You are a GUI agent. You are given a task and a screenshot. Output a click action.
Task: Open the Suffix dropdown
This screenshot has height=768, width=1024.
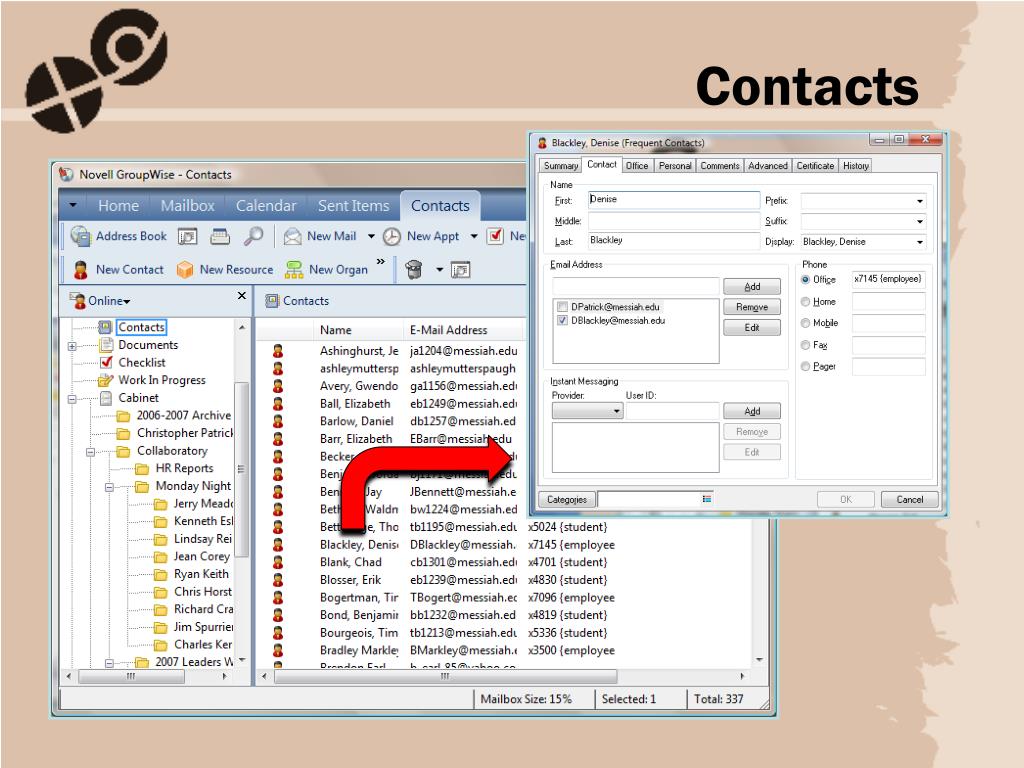(x=920, y=221)
